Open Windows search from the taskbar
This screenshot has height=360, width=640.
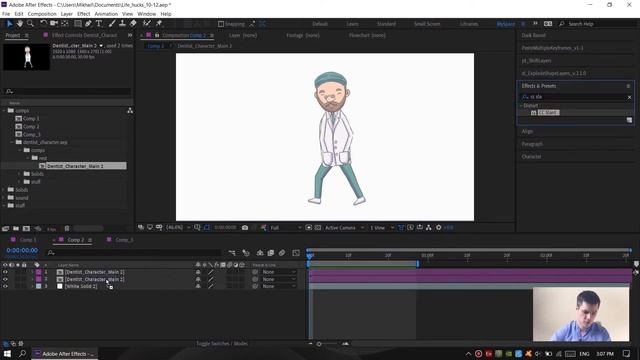point(22,353)
